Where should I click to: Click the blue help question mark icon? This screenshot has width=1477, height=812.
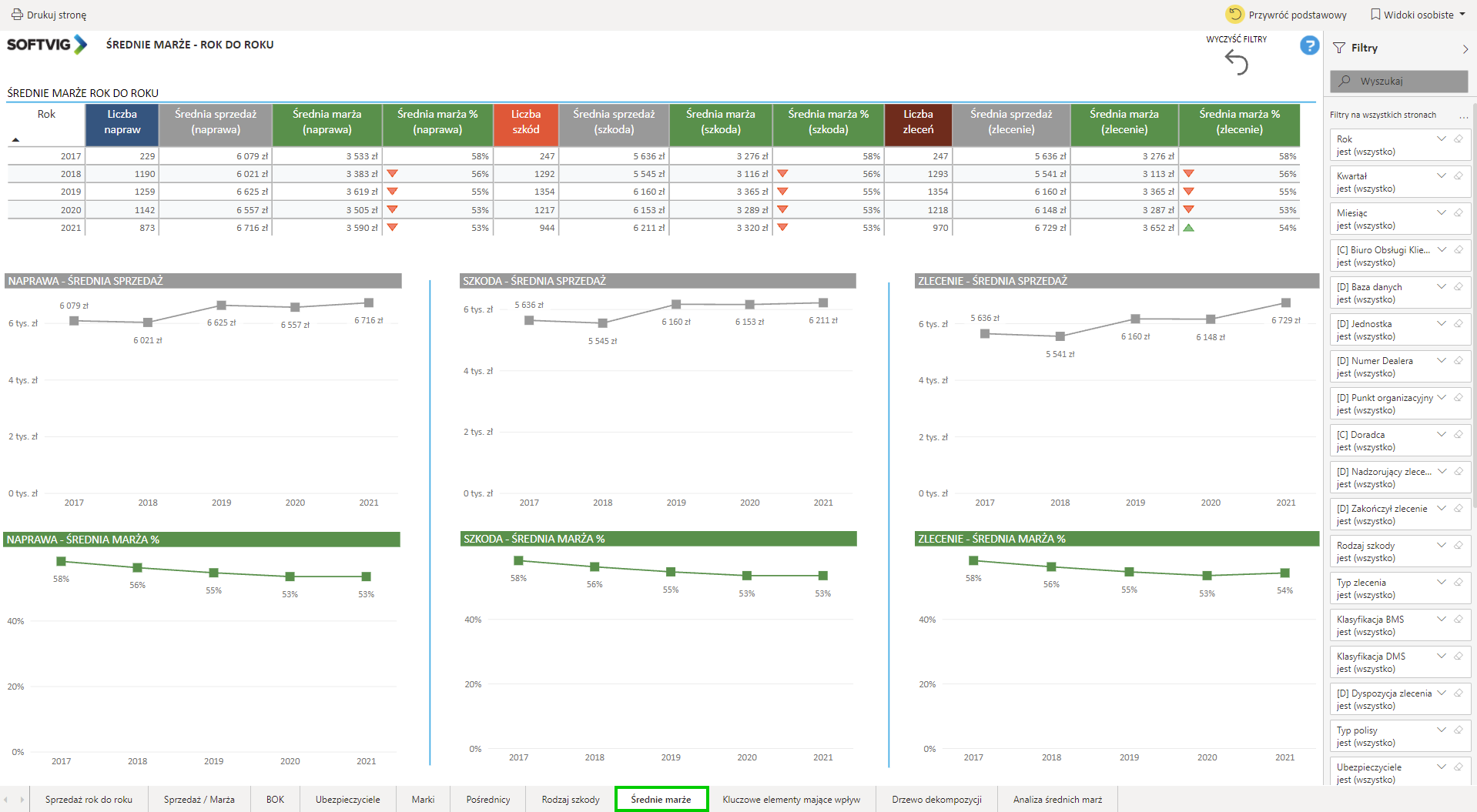click(1309, 45)
